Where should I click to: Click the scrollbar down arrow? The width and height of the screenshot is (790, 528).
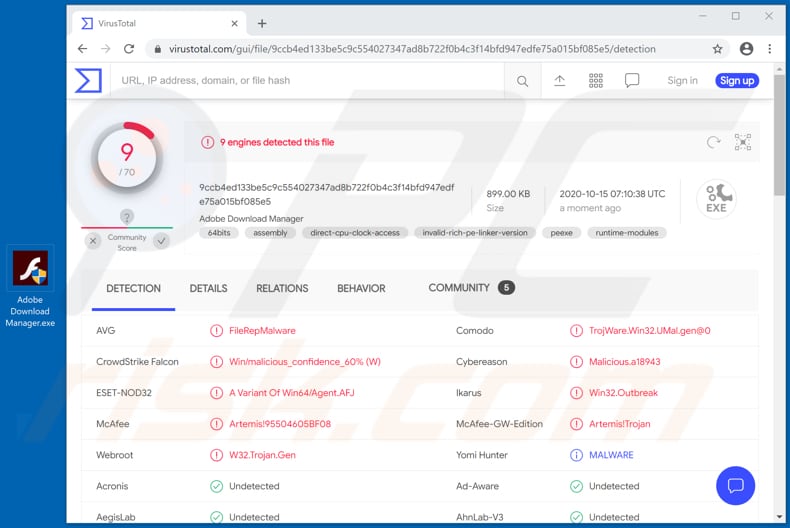pyautogui.click(x=779, y=517)
